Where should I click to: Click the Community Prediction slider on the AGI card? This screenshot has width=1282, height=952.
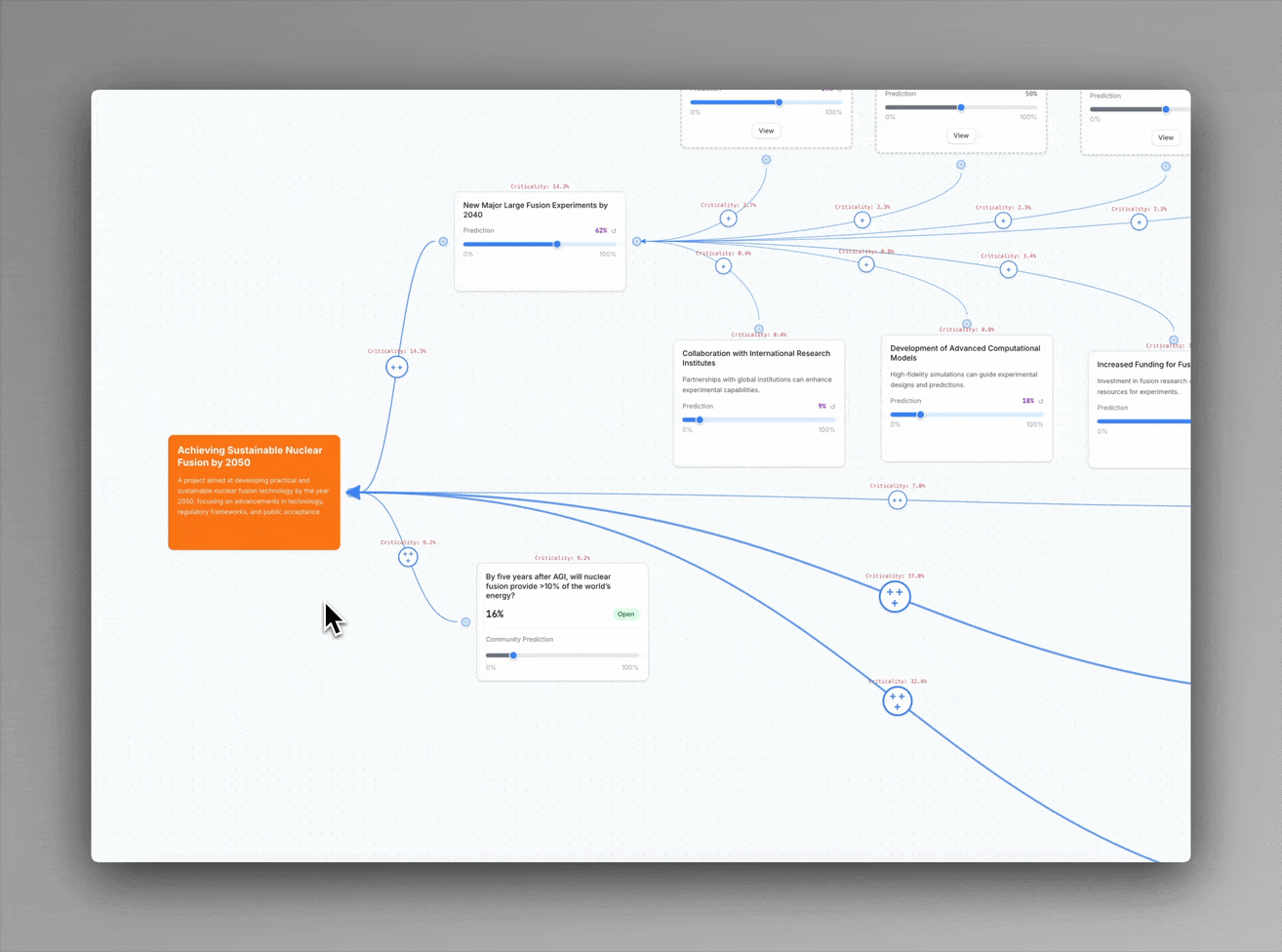[561, 655]
